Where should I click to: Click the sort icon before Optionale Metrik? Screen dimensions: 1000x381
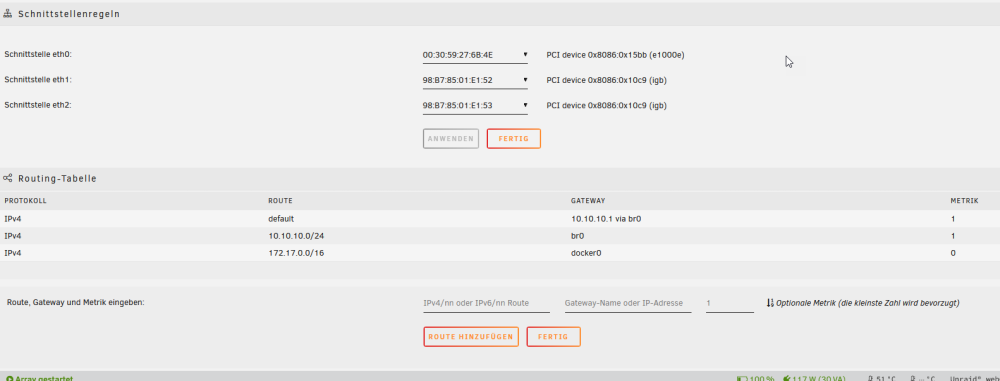tap(770, 303)
